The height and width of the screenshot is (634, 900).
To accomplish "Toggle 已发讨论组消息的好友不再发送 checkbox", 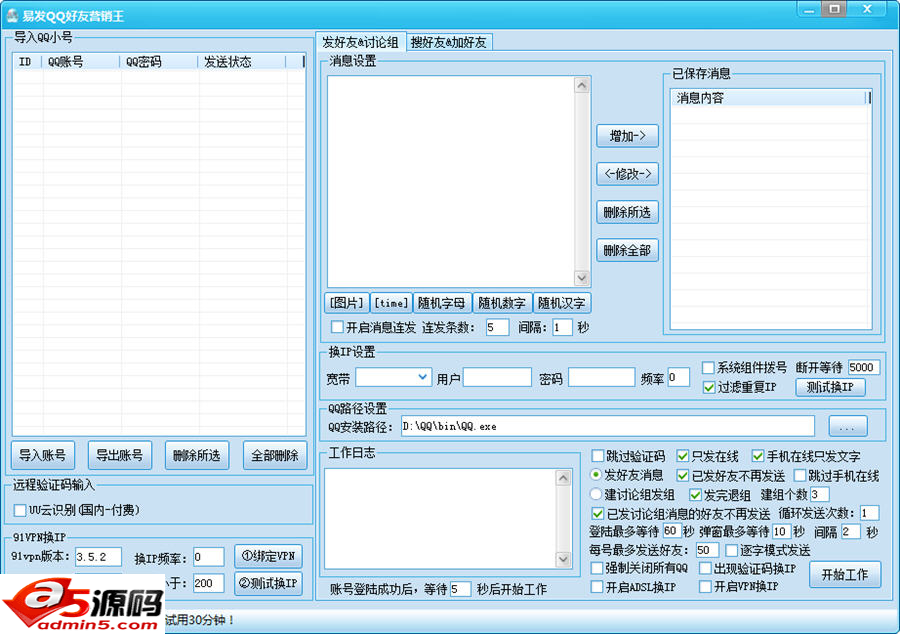I will tap(598, 514).
